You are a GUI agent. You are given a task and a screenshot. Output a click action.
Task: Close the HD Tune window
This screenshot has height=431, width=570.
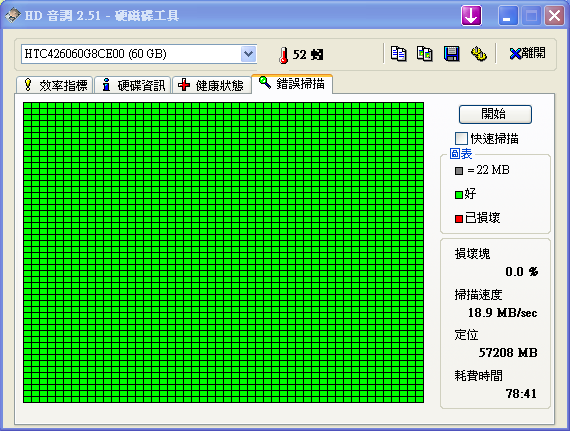pos(554,16)
